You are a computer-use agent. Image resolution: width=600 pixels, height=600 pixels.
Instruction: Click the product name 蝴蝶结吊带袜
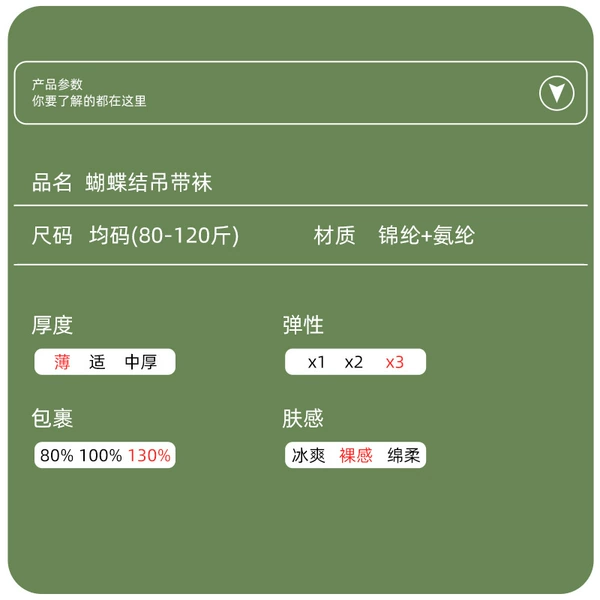(x=148, y=182)
